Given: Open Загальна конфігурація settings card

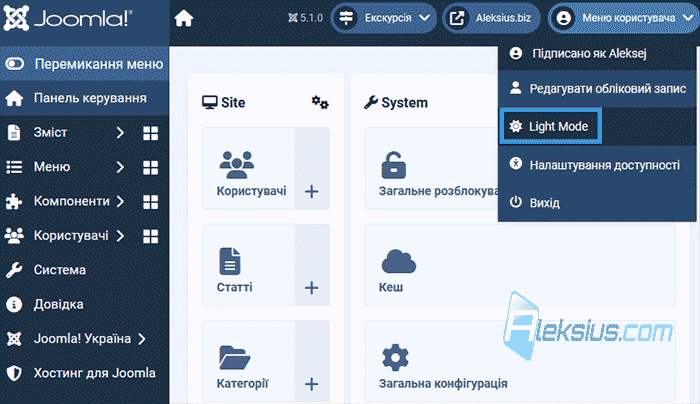Looking at the screenshot, I should click(521, 361).
